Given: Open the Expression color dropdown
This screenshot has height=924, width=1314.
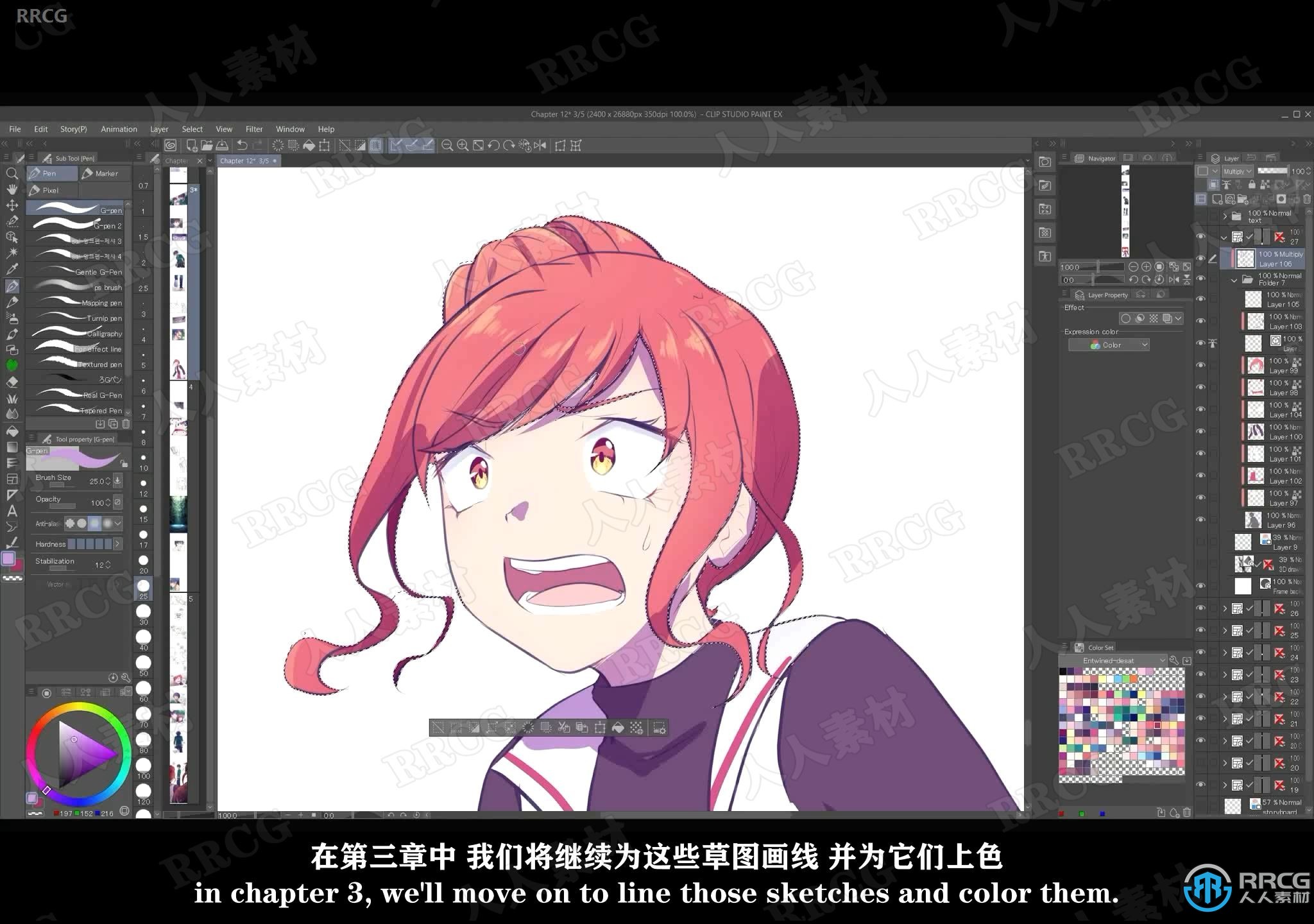Looking at the screenshot, I should (x=1109, y=345).
